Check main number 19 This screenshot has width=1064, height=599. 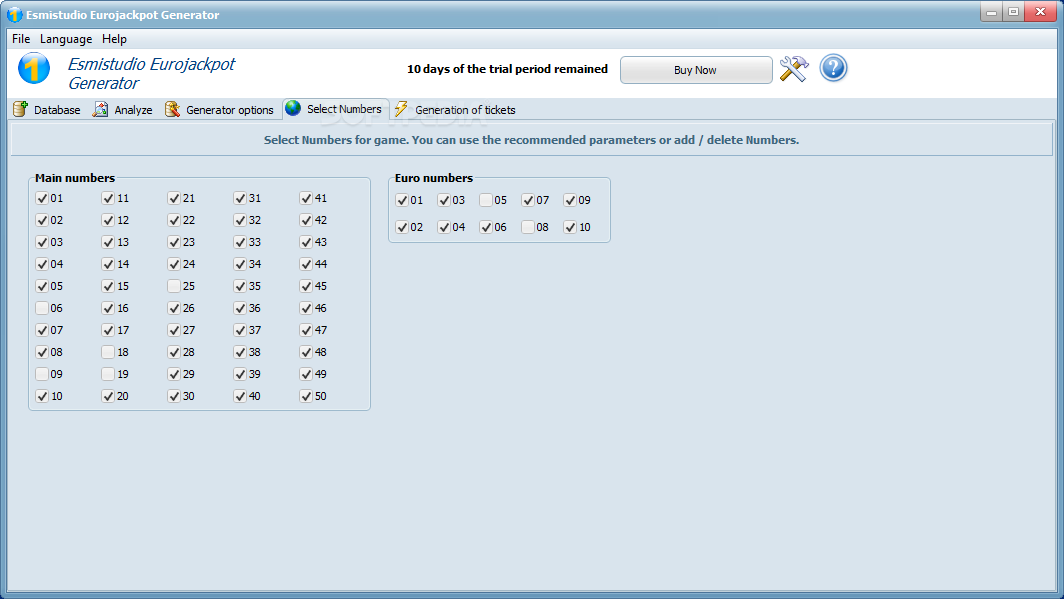(108, 374)
